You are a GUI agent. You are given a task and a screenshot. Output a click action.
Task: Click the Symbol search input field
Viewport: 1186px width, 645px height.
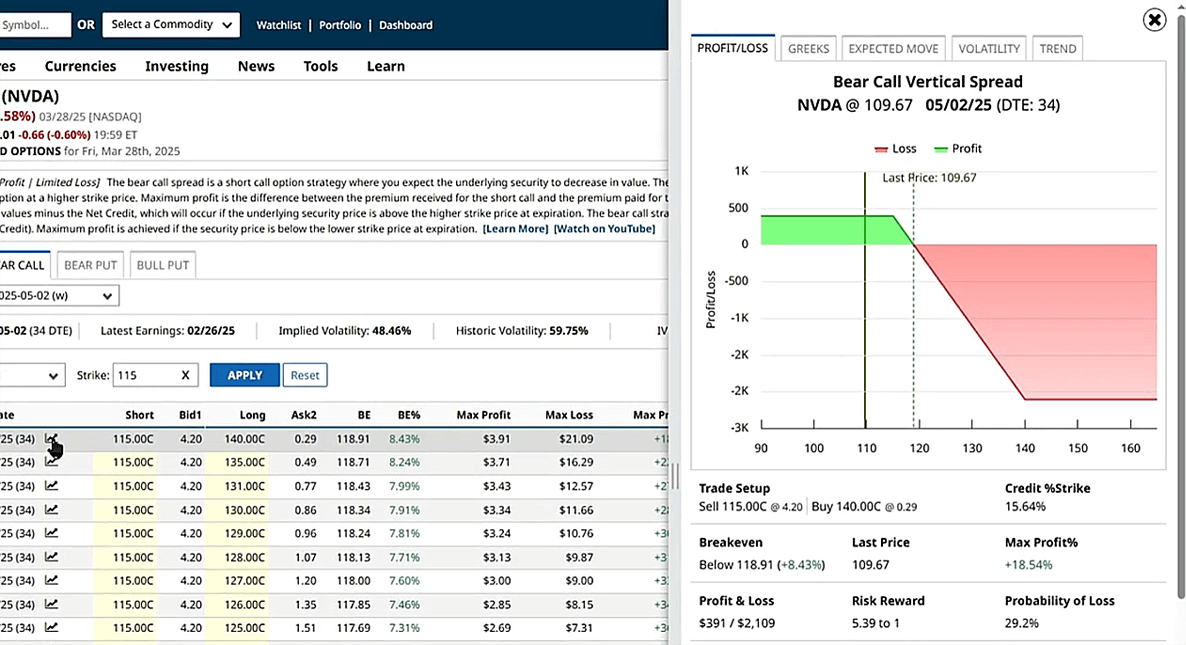(35, 24)
